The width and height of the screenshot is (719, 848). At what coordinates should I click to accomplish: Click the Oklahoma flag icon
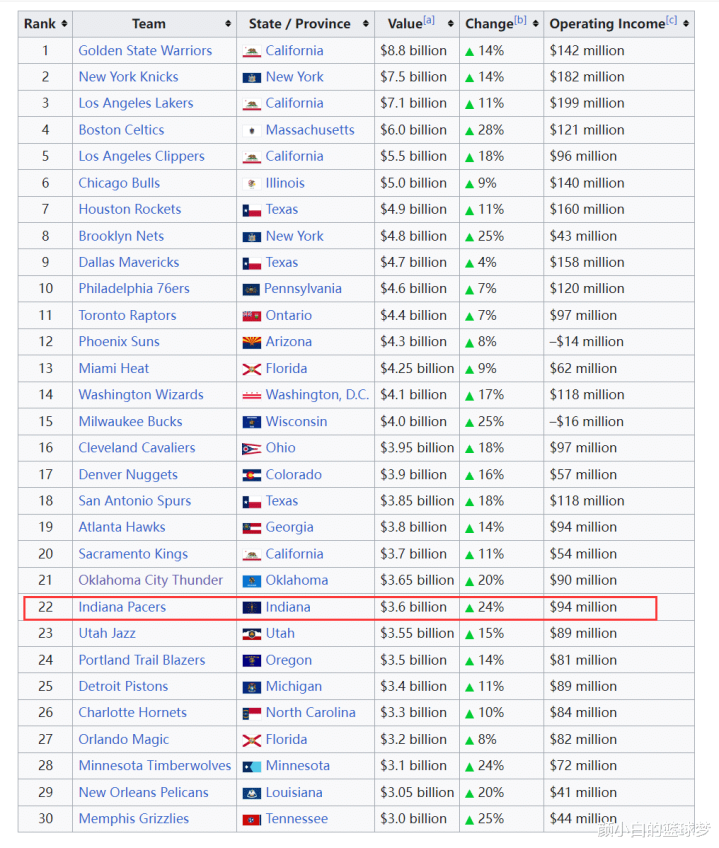coord(252,581)
